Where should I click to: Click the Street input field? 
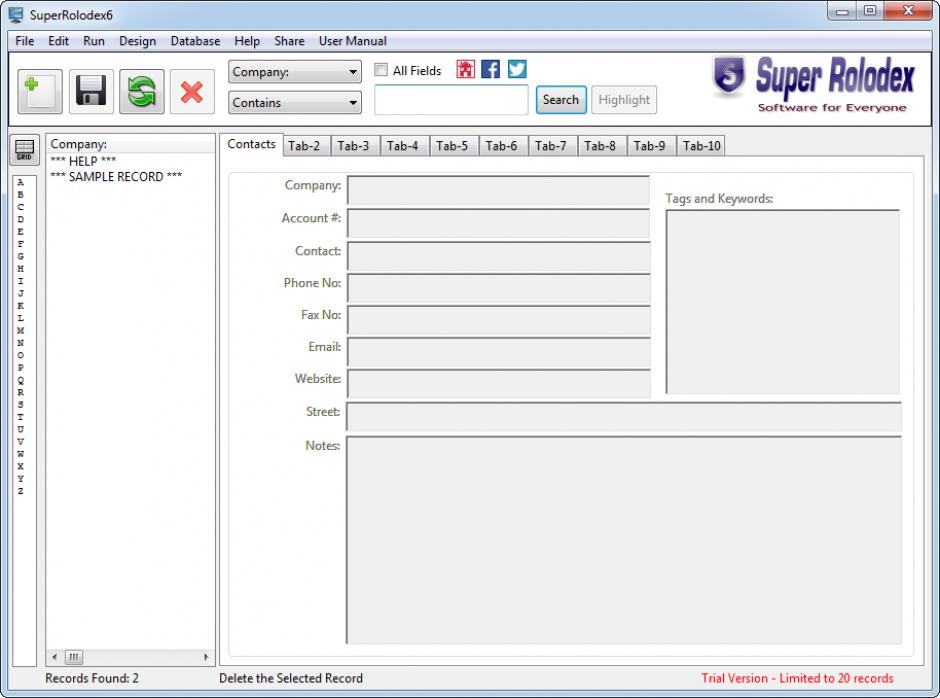click(x=624, y=417)
